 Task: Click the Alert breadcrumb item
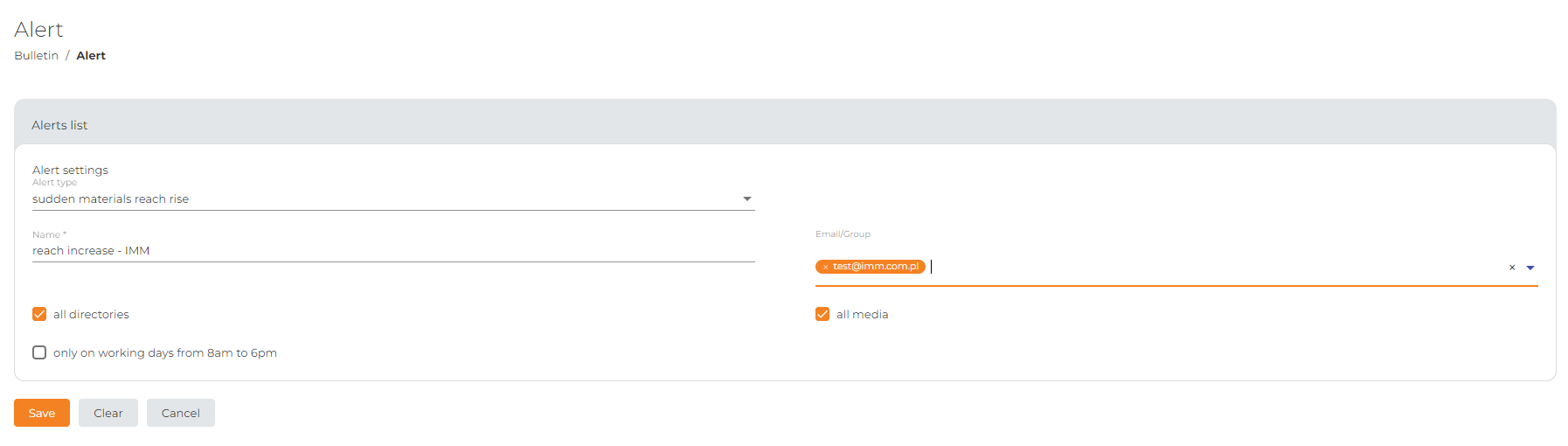(x=91, y=55)
